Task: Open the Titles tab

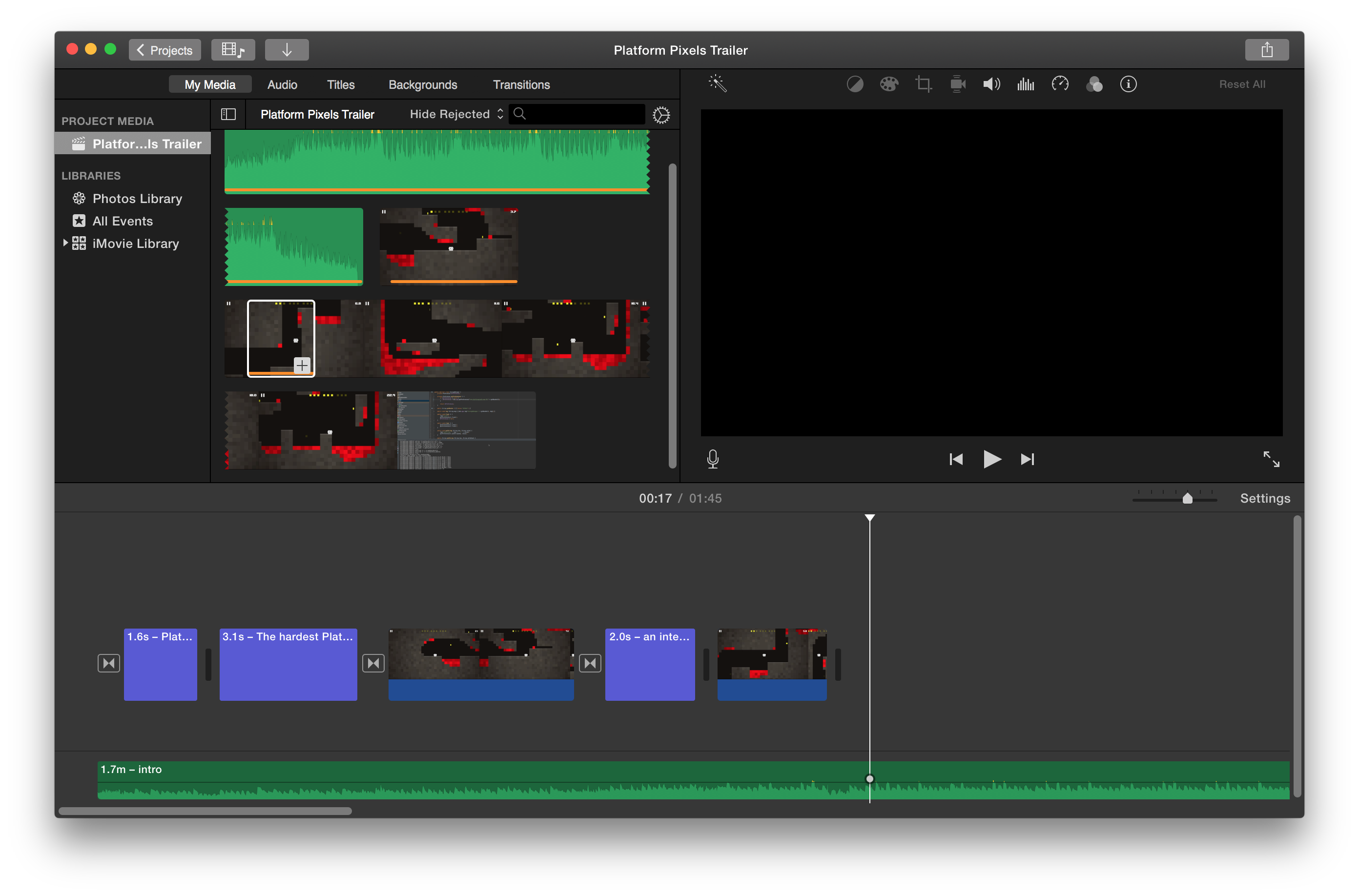Action: [x=341, y=84]
